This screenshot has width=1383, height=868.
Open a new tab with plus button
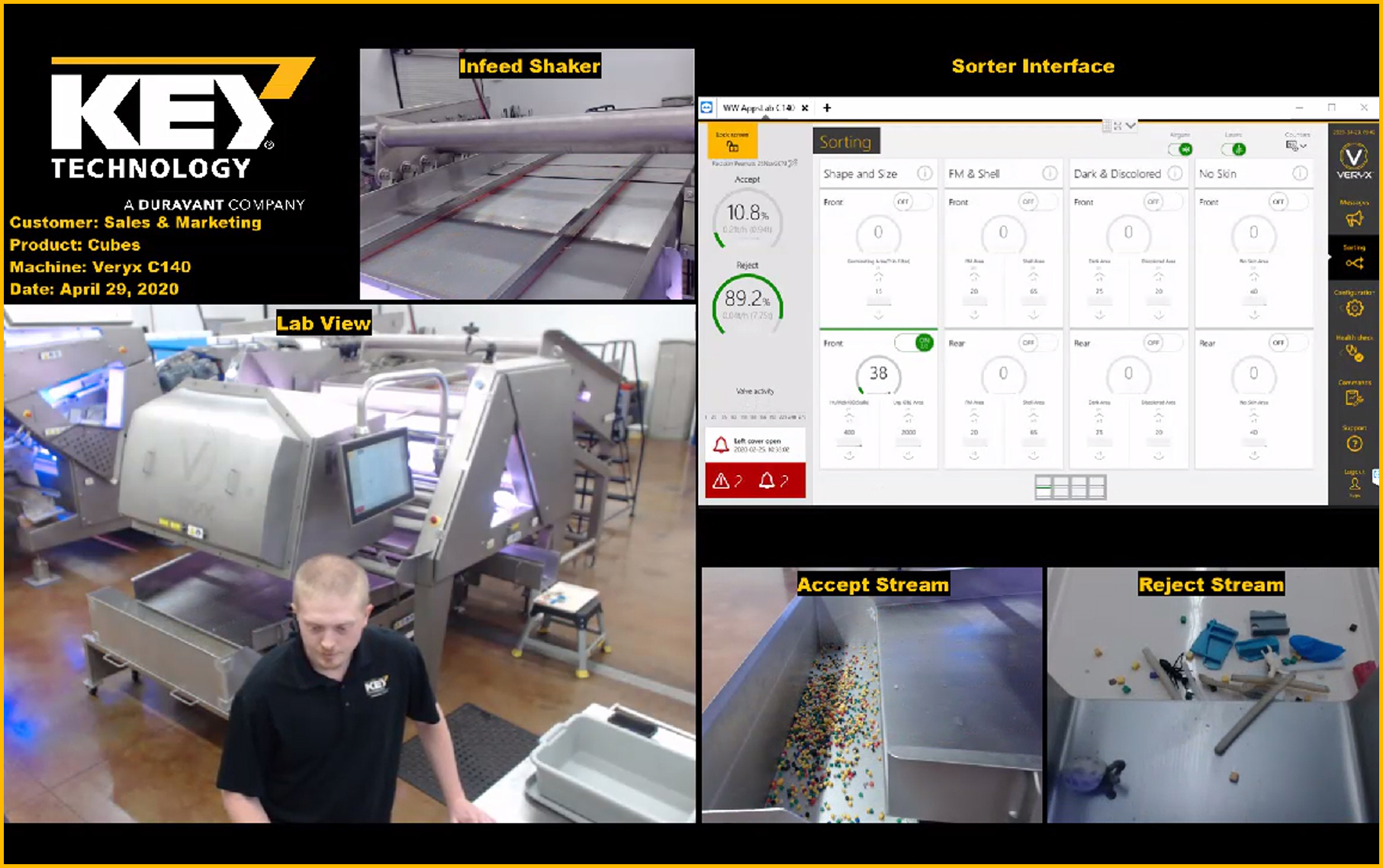point(827,108)
